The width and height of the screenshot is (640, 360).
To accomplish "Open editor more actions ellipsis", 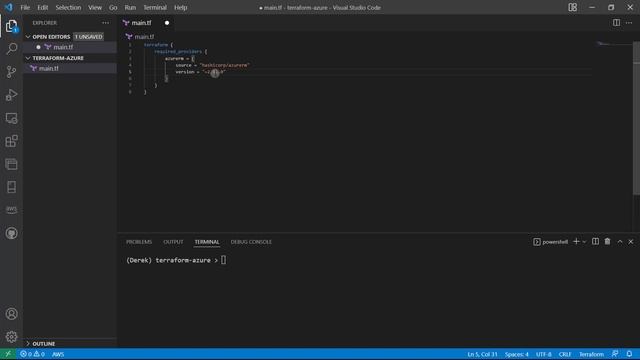I will (x=629, y=23).
